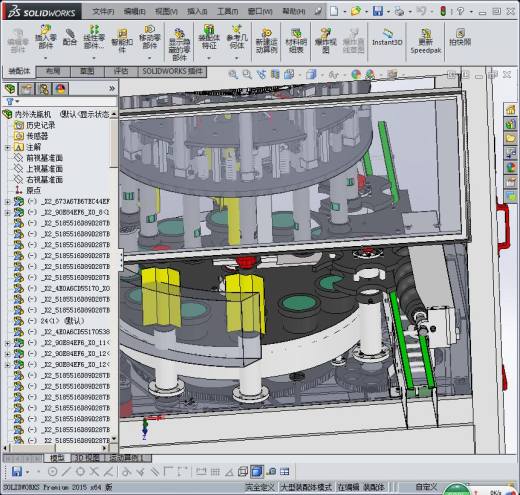Viewport: 520px width, 495px height.
Task: Click the Save disk icon in top toolbar
Action: coord(378,11)
